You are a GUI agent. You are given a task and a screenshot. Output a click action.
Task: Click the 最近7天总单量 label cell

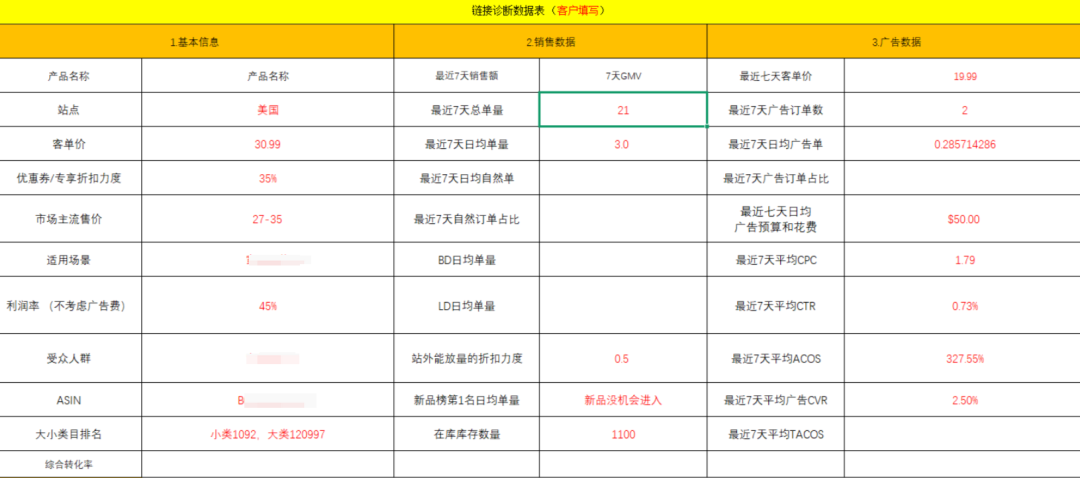tap(466, 110)
